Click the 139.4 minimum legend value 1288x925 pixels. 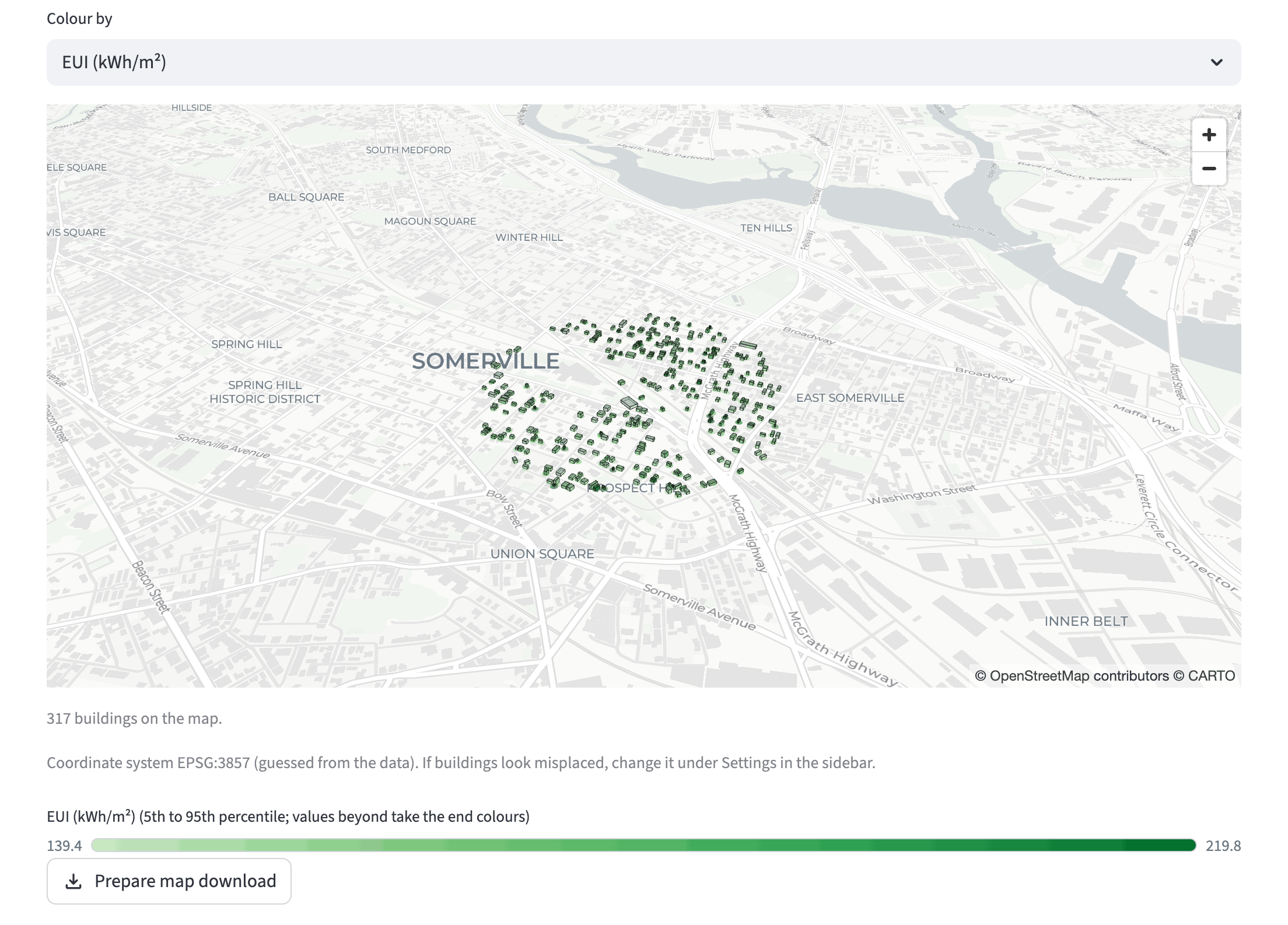[x=64, y=846]
